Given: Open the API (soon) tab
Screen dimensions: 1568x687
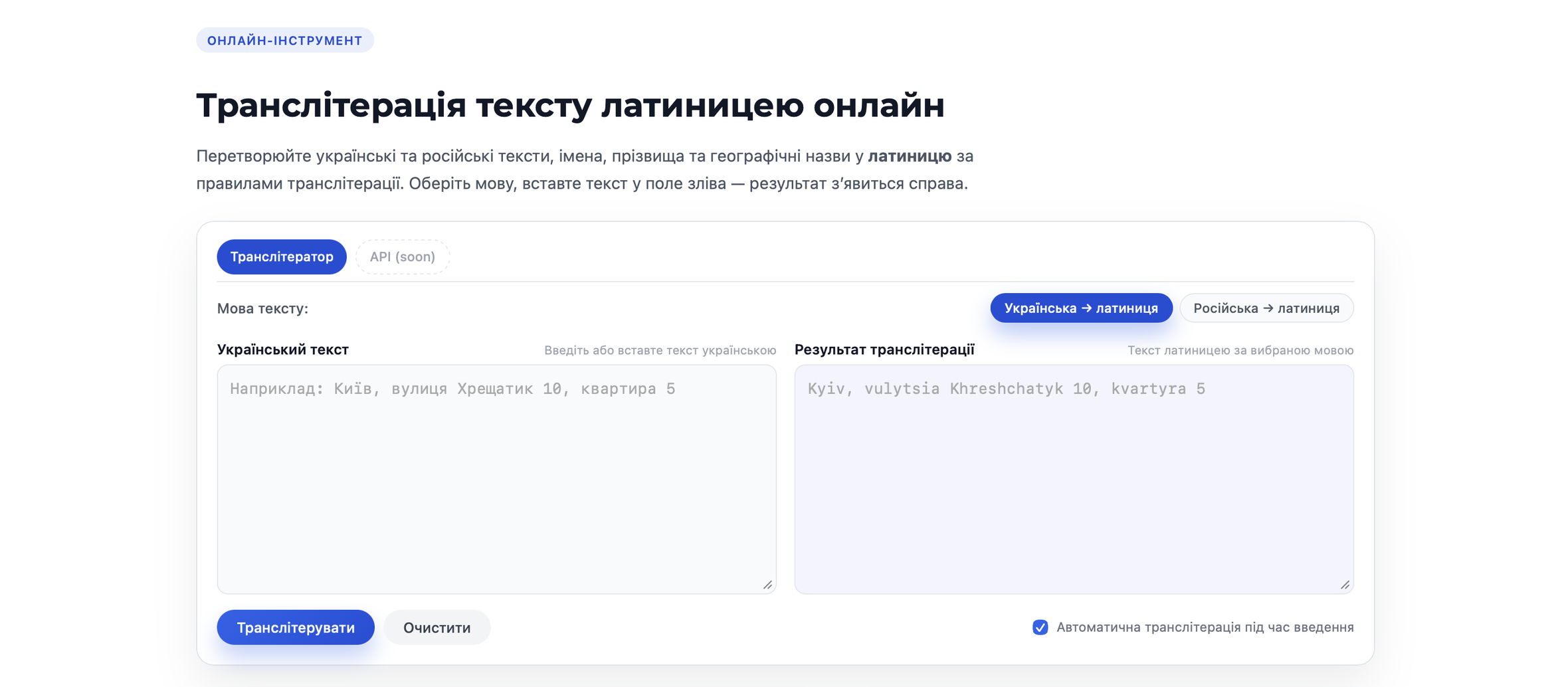Looking at the screenshot, I should click(403, 257).
